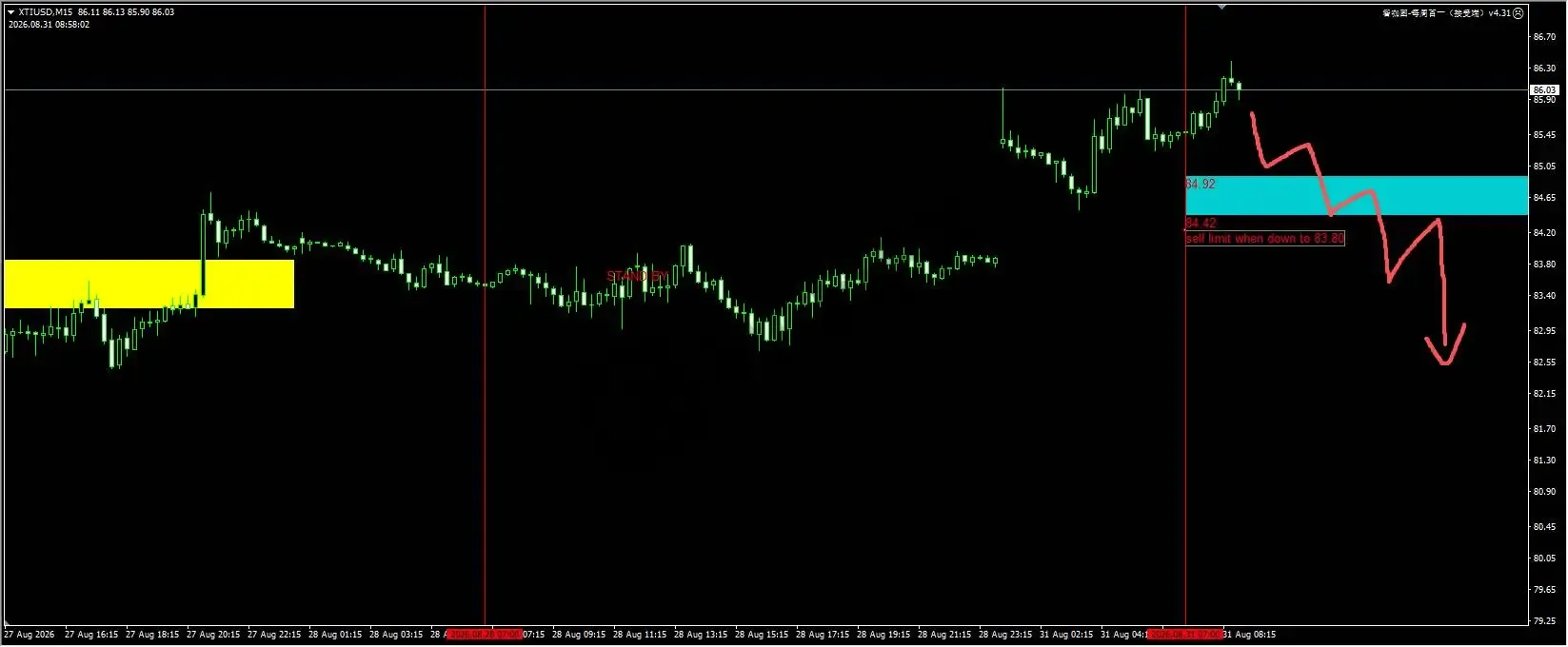Open the XTIUSD,M15 chart dropdown triangle
The height and width of the screenshot is (647, 1568).
click(10, 12)
